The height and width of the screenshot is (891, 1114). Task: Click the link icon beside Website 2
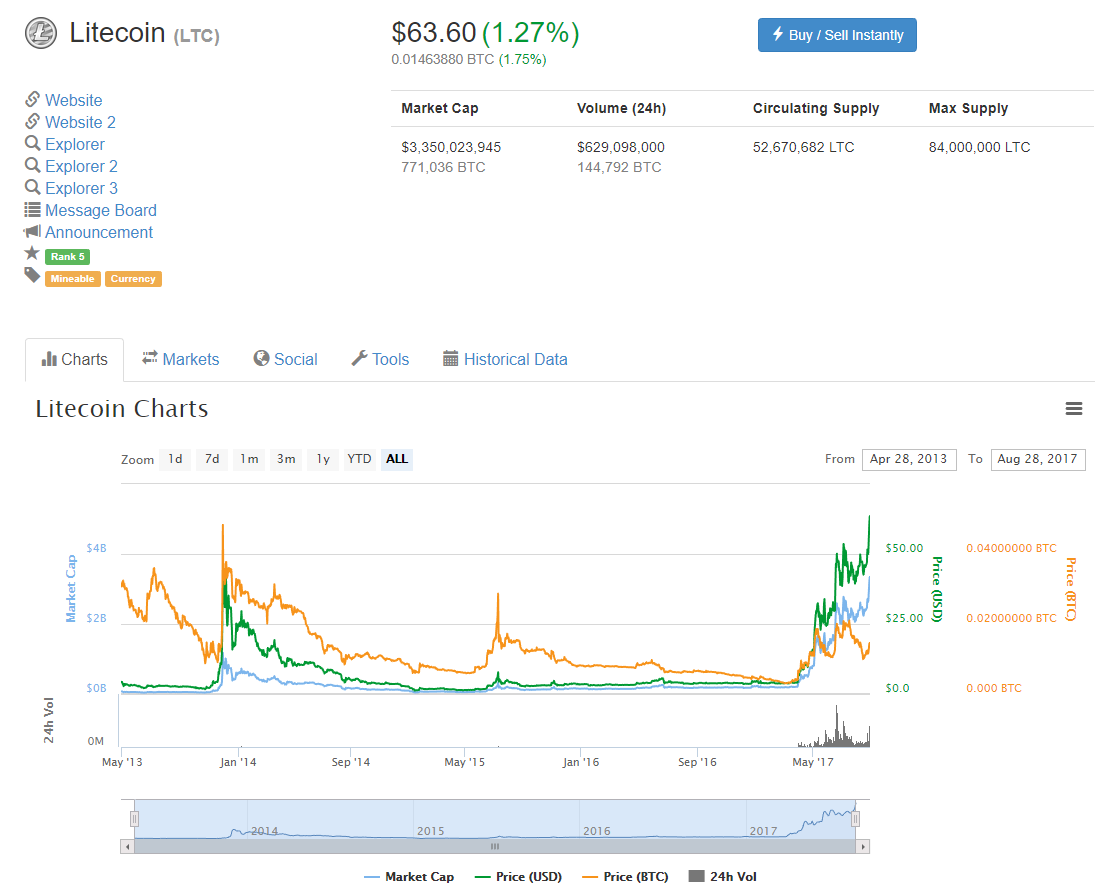click(32, 122)
